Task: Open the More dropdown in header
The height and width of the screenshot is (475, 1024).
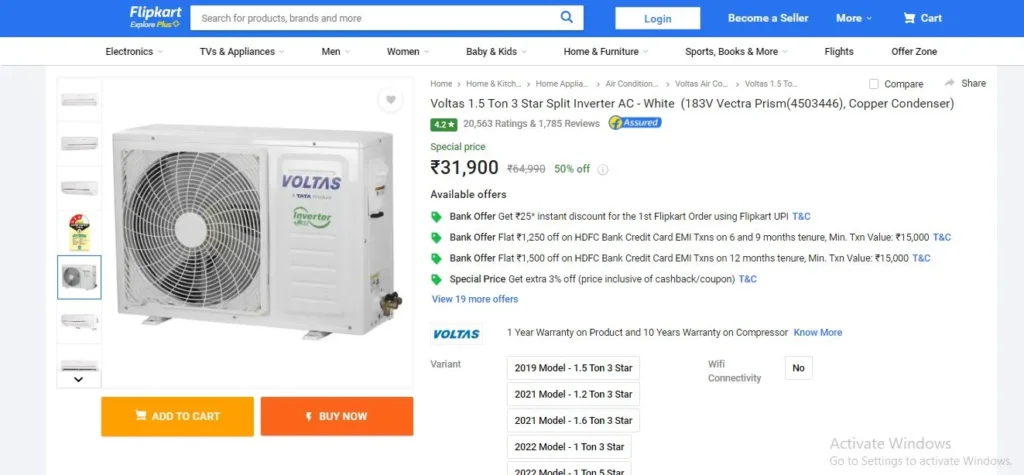Action: (854, 18)
